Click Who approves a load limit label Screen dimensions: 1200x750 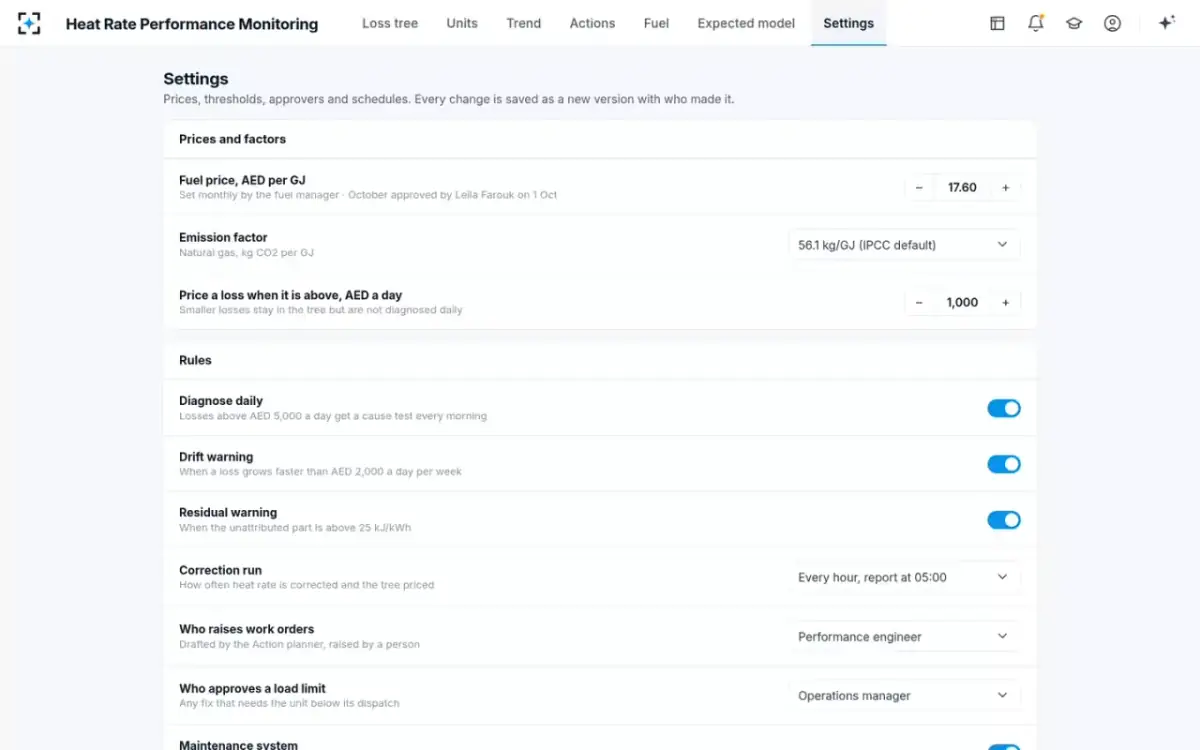[252, 689]
